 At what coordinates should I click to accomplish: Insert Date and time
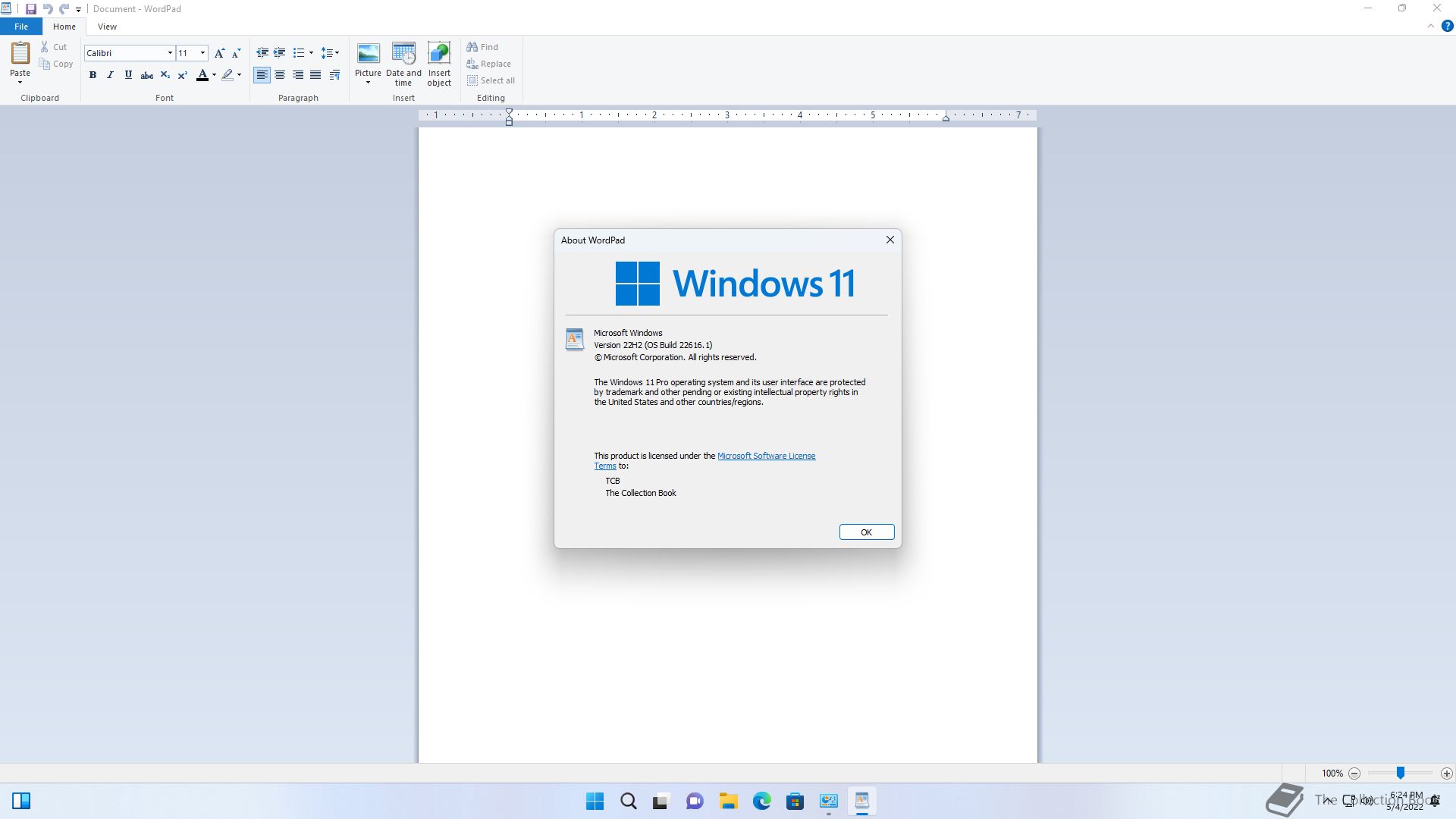[x=403, y=64]
